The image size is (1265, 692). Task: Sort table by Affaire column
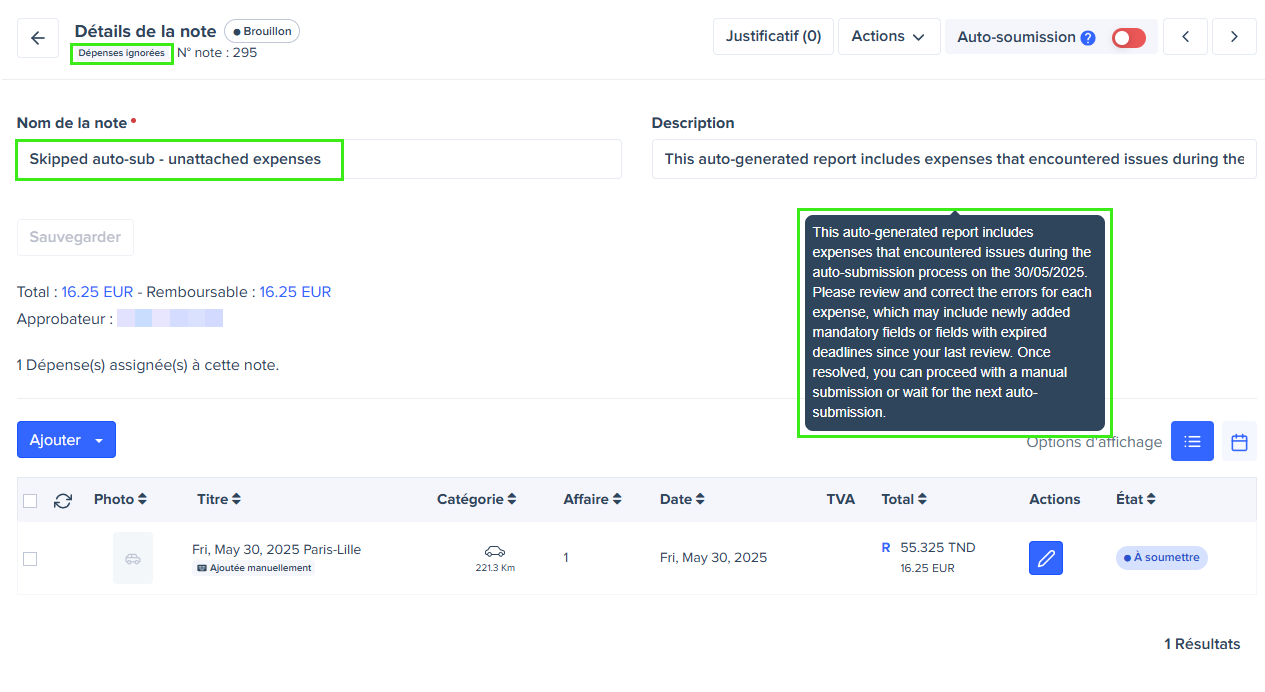click(592, 499)
